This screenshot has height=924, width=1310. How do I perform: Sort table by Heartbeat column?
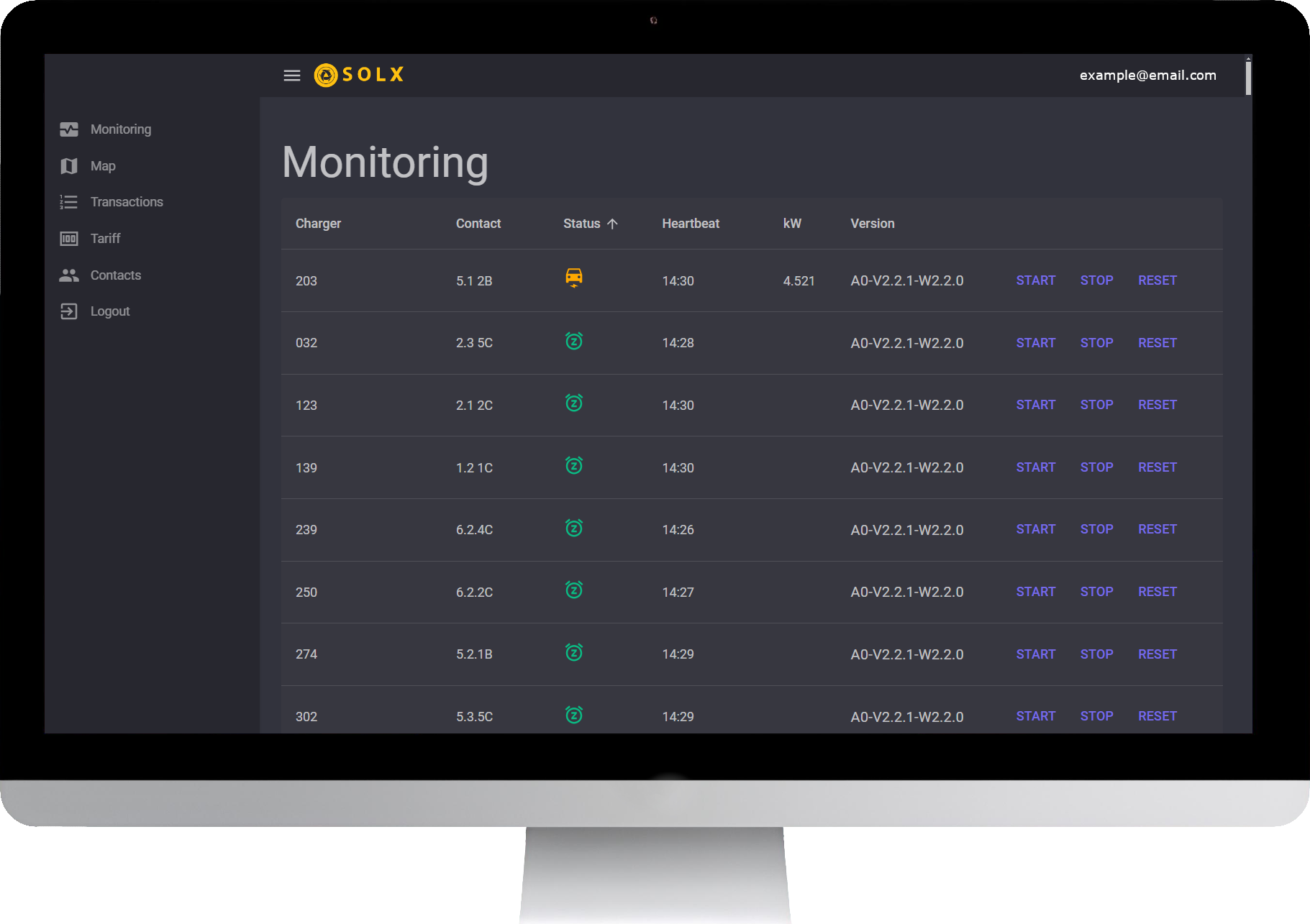coord(691,224)
